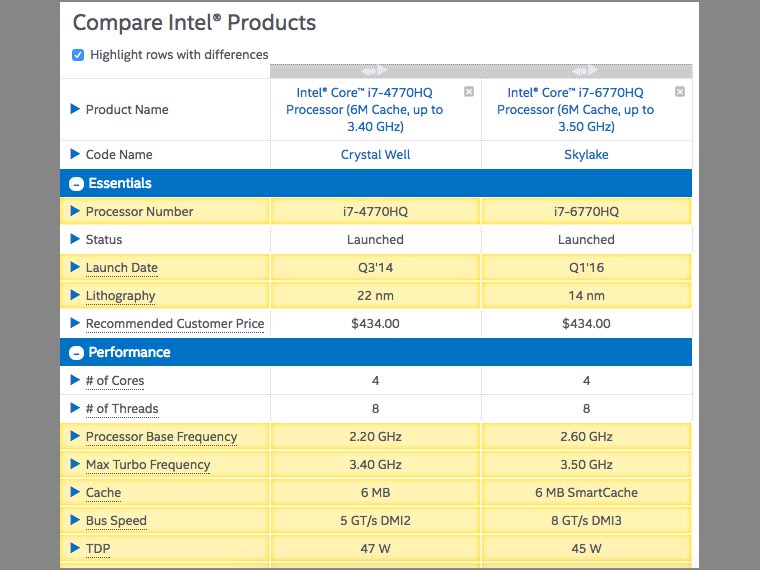Expand the Processor Base Frequency row arrow
The image size is (760, 570).
click(x=76, y=436)
